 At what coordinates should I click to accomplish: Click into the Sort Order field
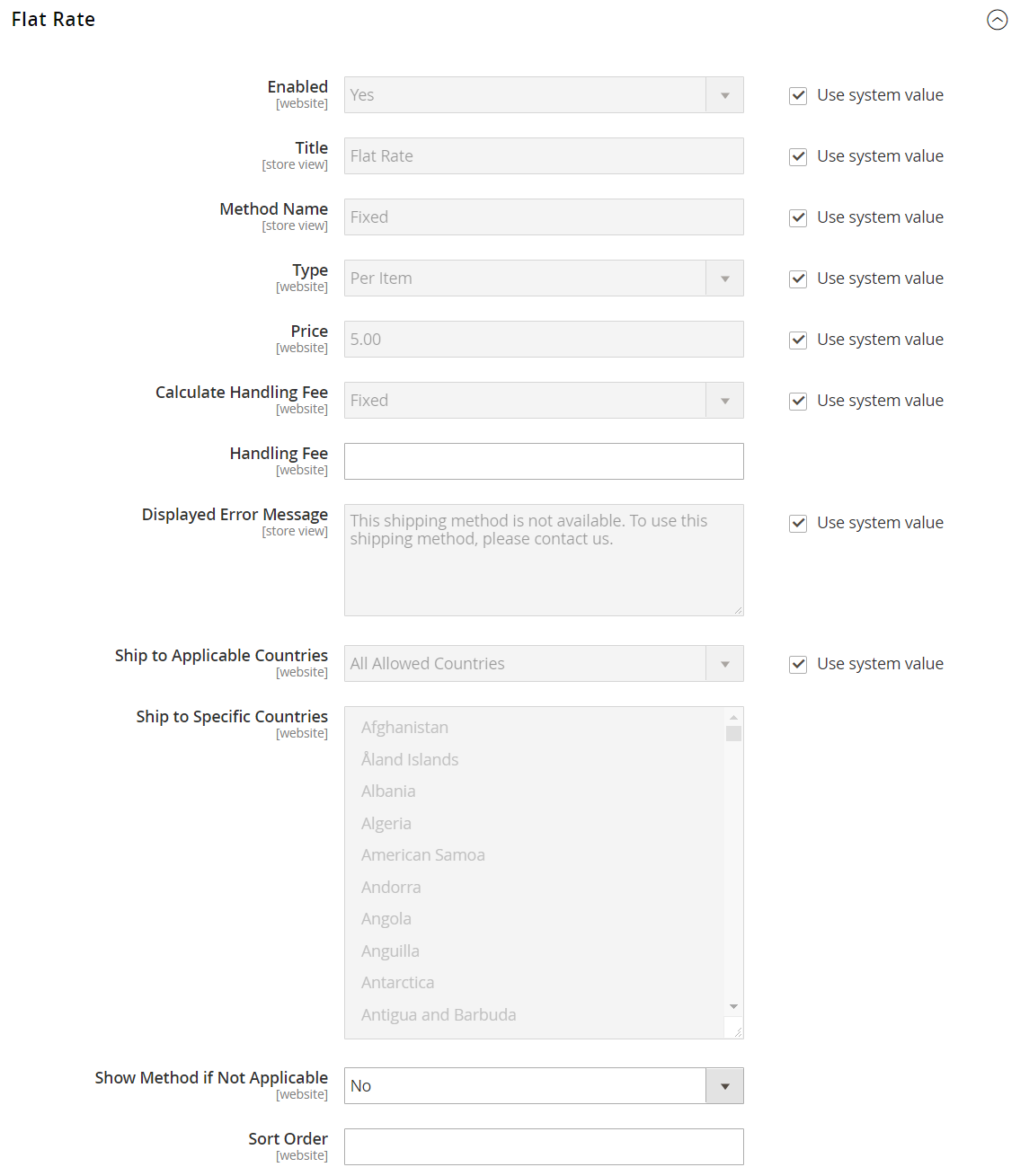[x=543, y=1146]
